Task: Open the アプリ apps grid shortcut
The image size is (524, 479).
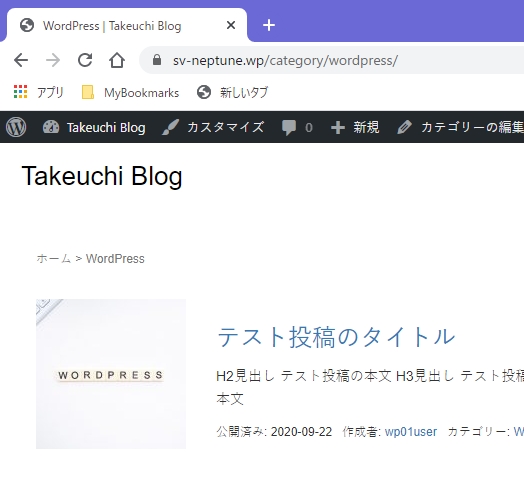Action: [38, 92]
